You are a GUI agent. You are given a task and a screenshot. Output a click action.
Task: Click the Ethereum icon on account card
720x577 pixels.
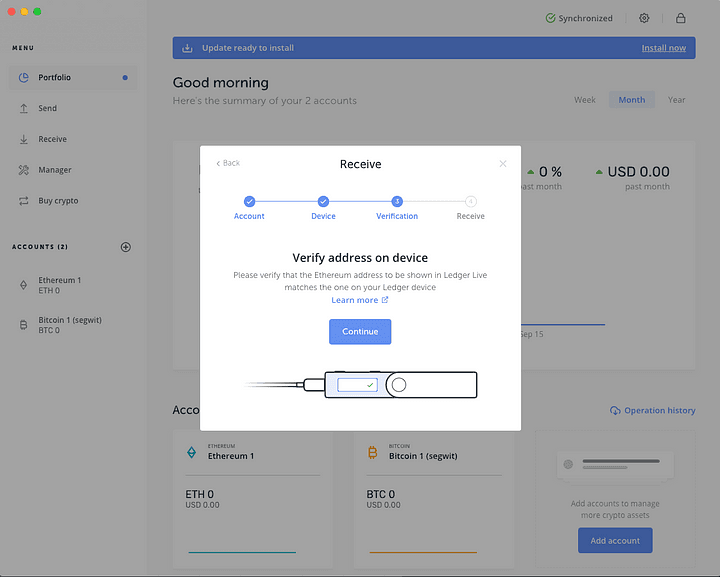pos(191,452)
